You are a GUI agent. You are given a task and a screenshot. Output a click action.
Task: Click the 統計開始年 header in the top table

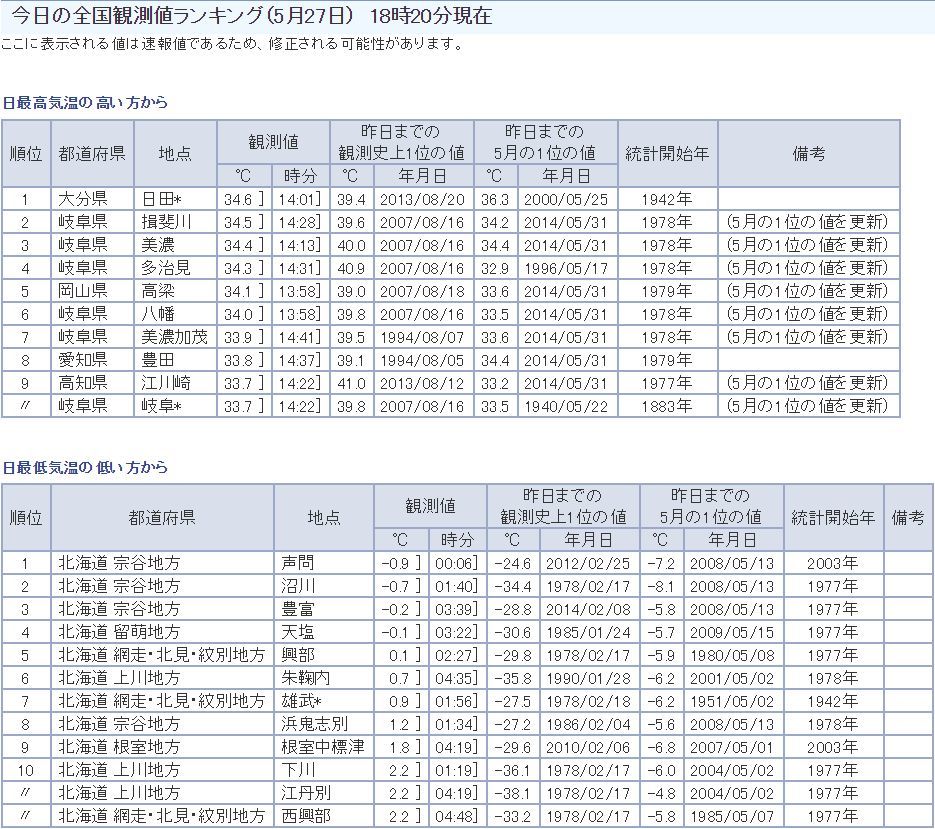click(x=667, y=154)
